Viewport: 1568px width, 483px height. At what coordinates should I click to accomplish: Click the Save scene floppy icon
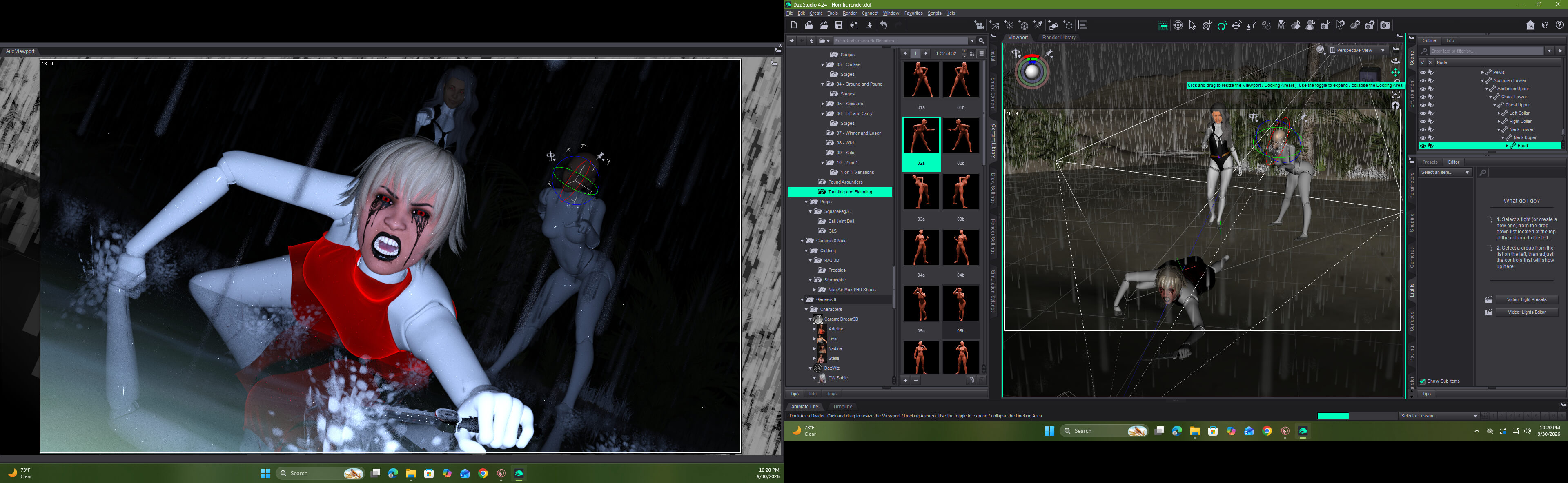pos(839,25)
